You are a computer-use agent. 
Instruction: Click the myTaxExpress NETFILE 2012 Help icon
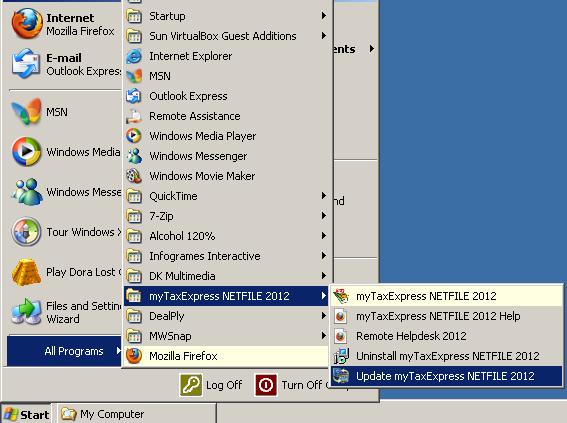(341, 316)
